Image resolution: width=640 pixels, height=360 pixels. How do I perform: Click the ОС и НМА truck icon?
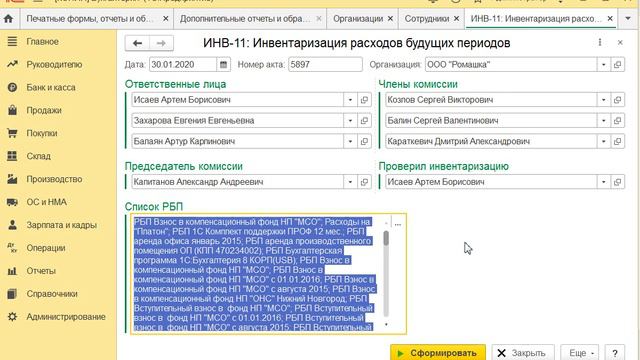coord(12,202)
